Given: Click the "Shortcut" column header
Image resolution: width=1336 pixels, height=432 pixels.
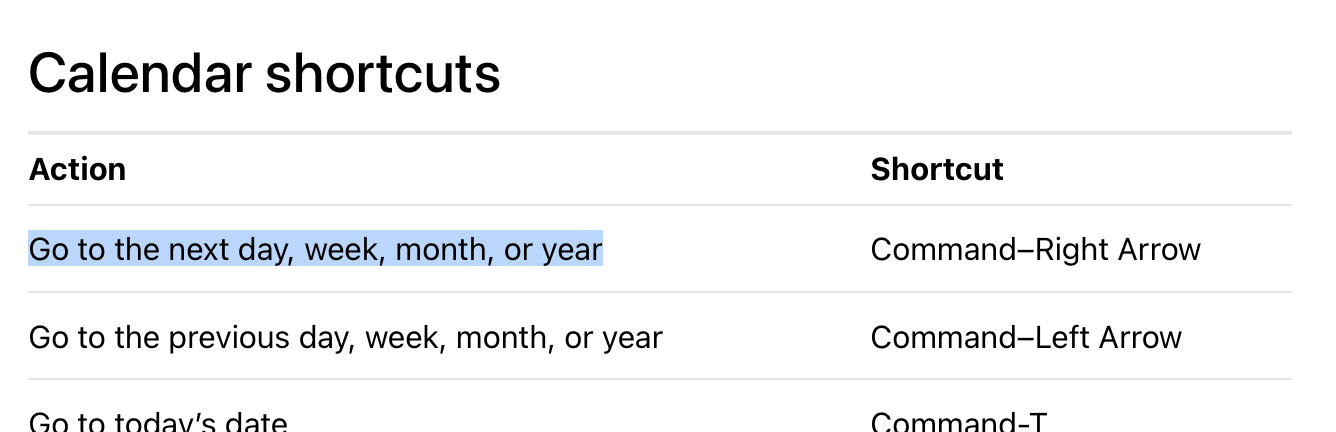Looking at the screenshot, I should 937,170.
